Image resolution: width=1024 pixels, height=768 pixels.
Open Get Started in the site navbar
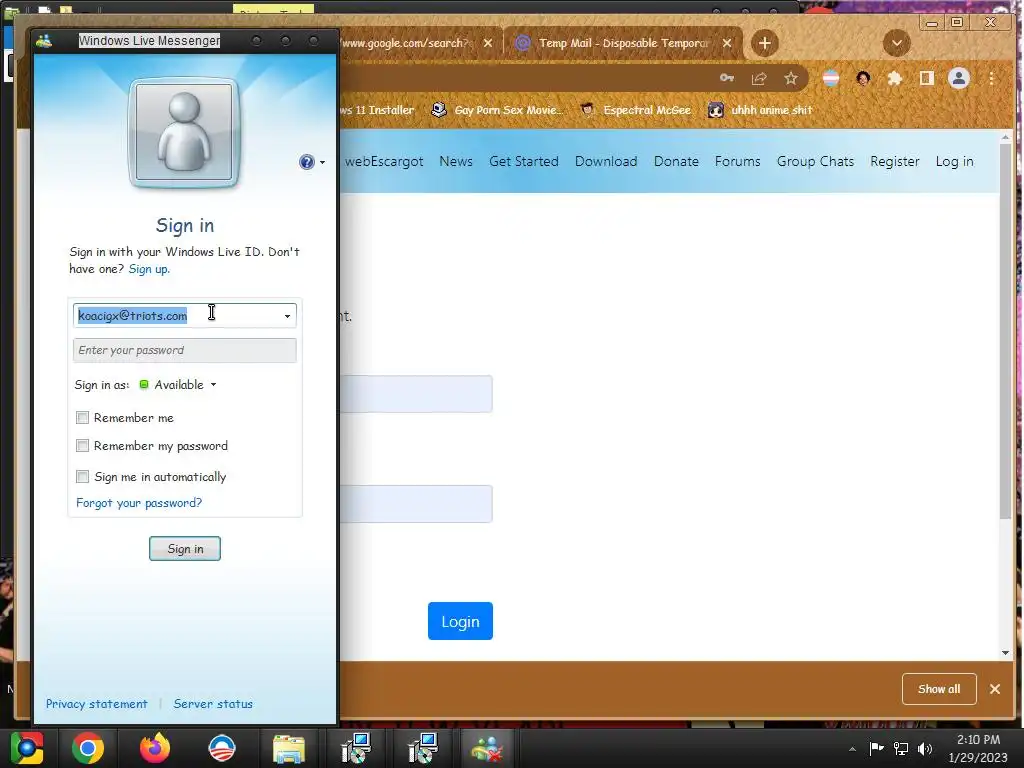click(x=524, y=161)
